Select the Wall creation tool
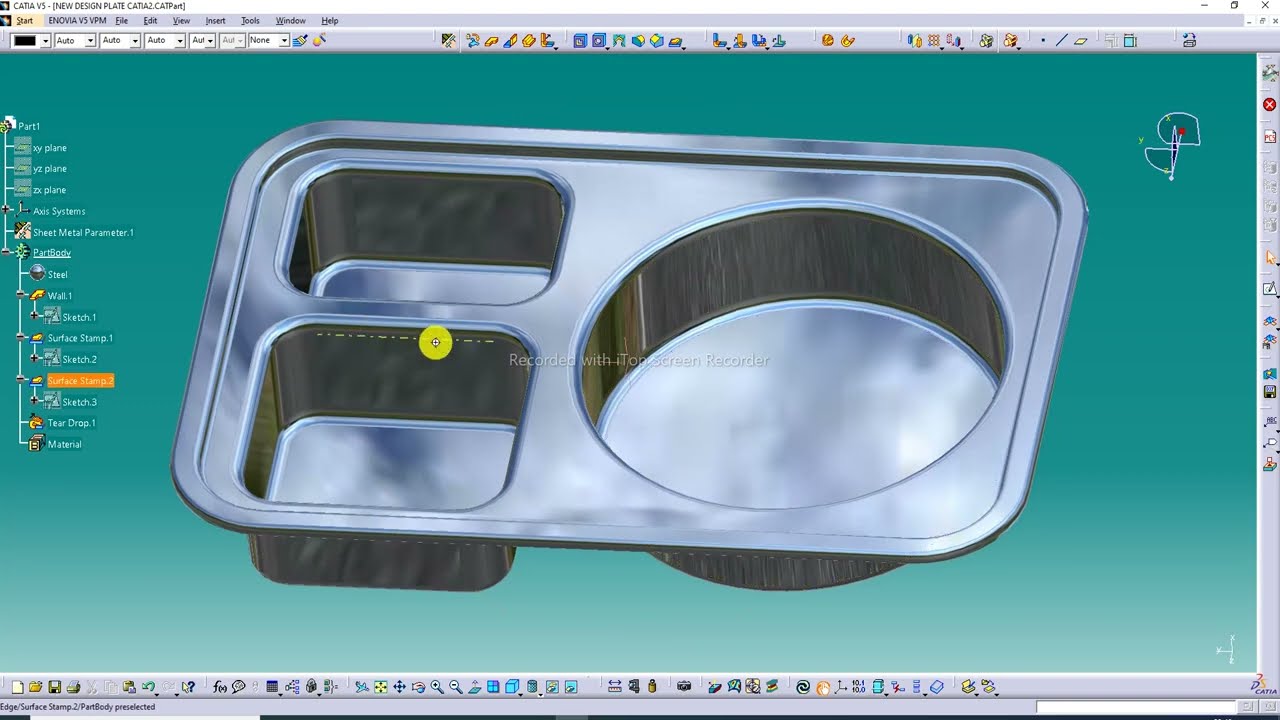The height and width of the screenshot is (720, 1280). coord(491,40)
